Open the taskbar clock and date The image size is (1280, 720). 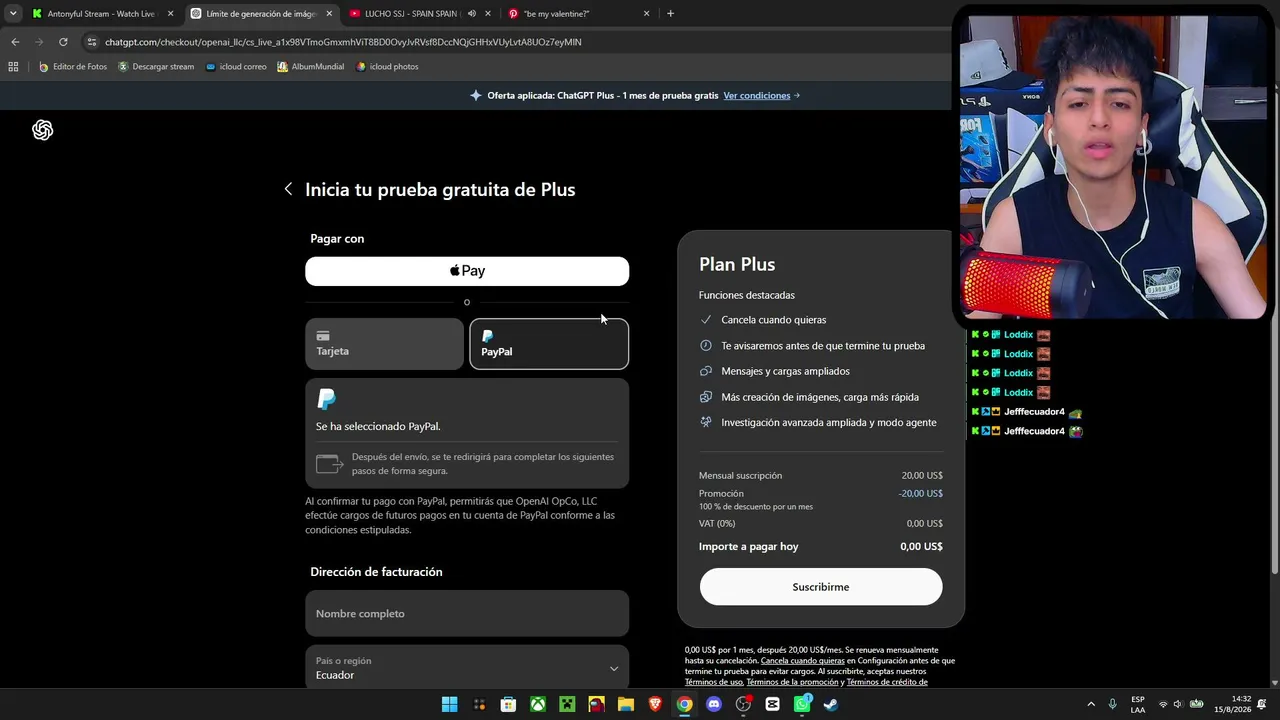coord(1233,704)
